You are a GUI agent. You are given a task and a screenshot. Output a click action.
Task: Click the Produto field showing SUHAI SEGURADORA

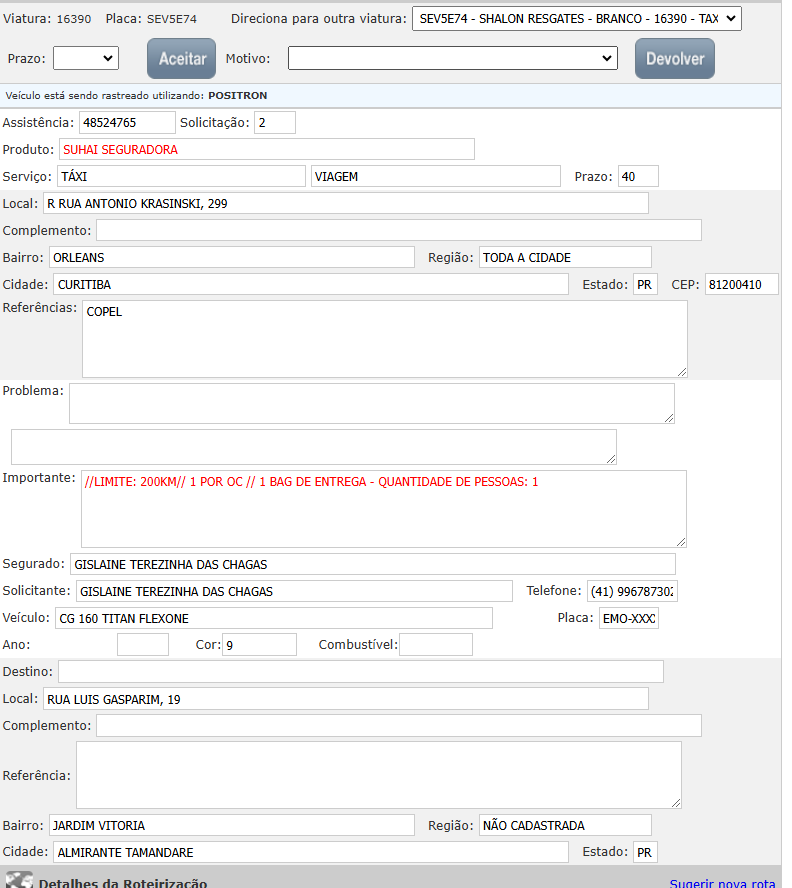266,150
